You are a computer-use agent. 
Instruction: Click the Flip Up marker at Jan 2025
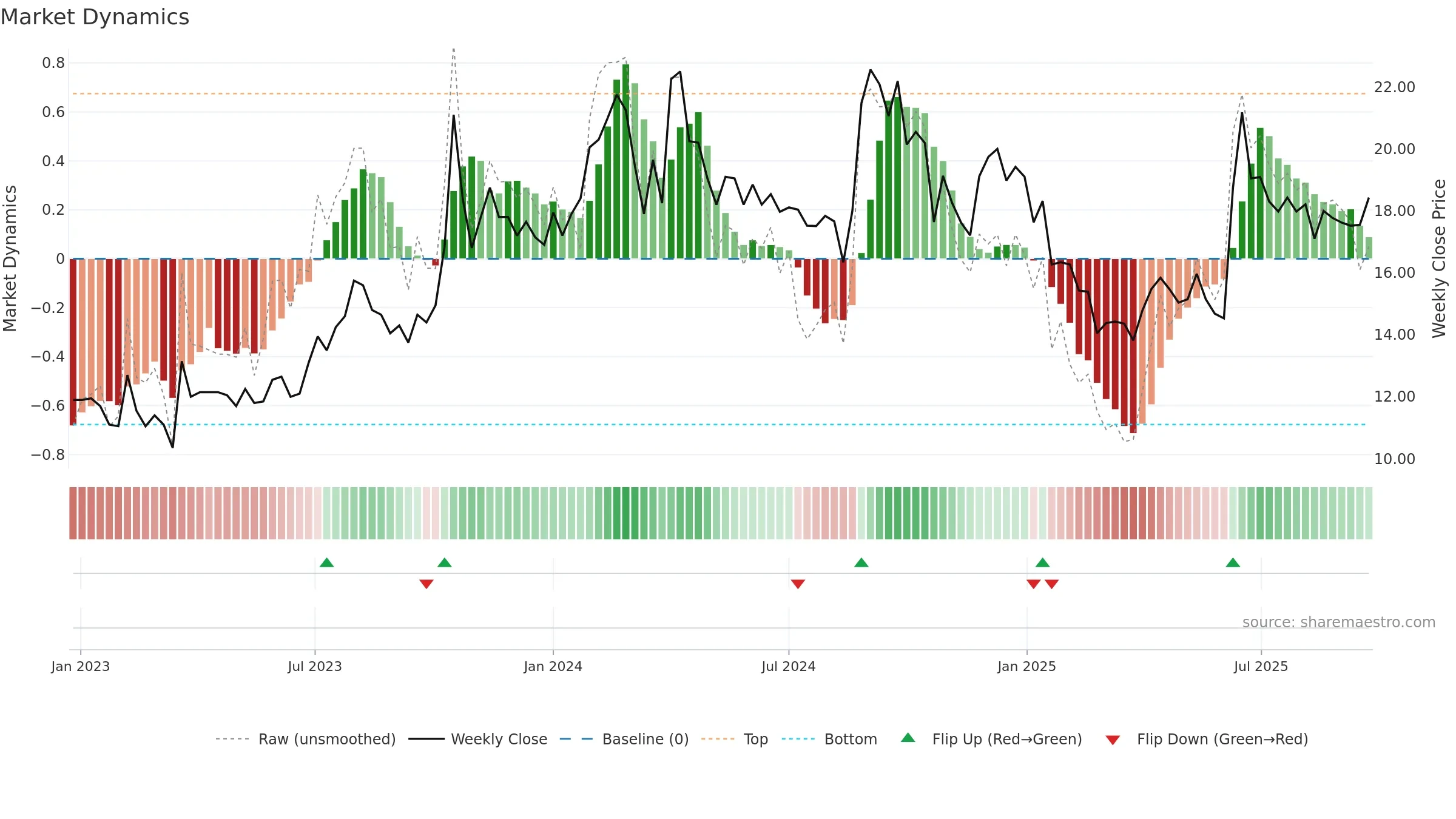pos(1043,562)
